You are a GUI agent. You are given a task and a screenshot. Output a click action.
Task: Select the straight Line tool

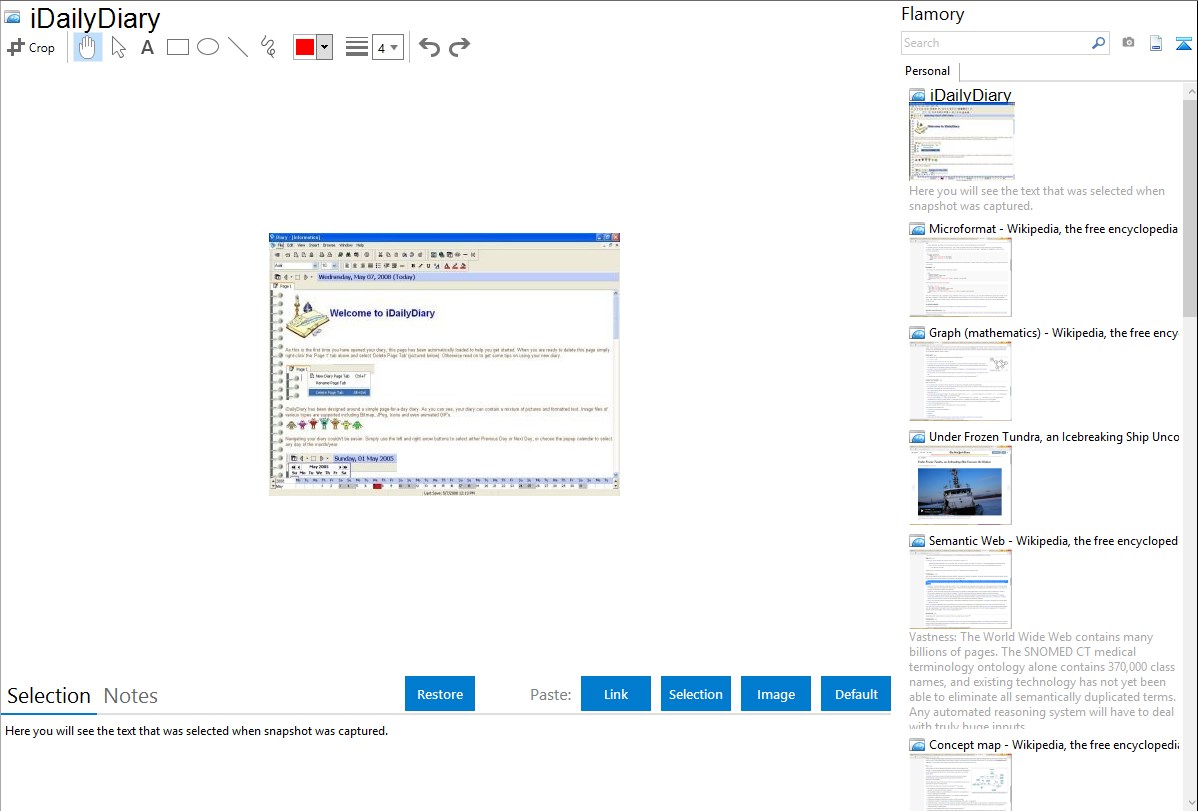[238, 47]
